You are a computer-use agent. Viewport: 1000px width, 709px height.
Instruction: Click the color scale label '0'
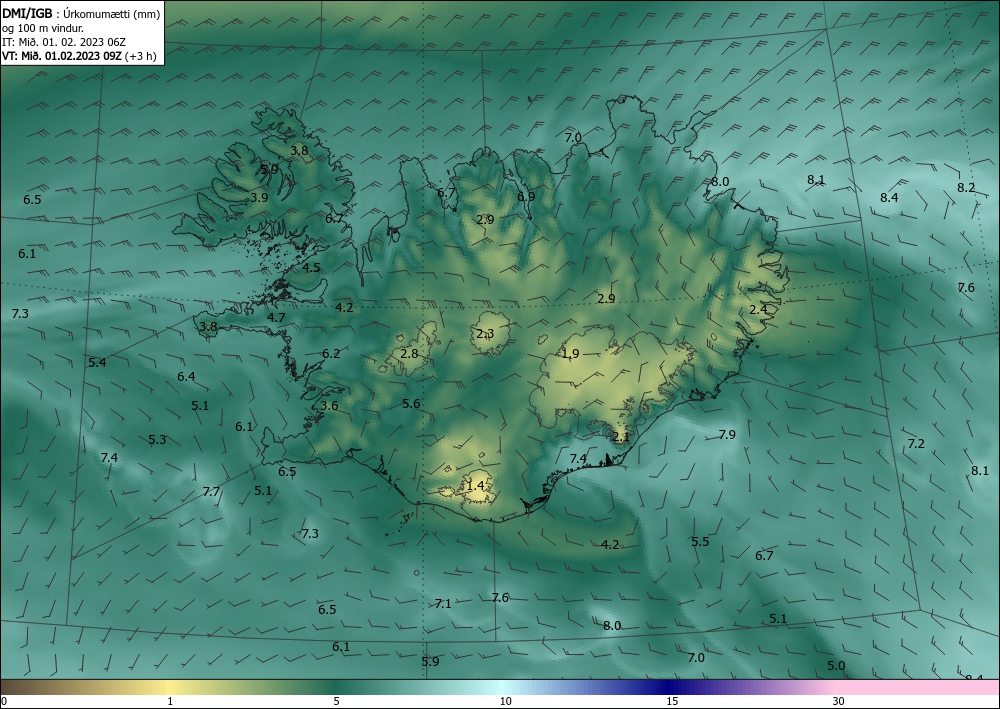(x=4, y=701)
